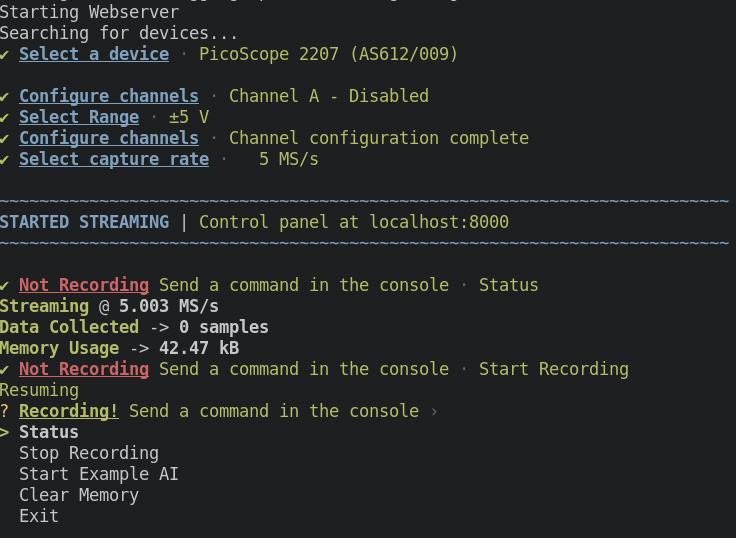Screen dimensions: 736x538
Task: Click the 'STARTED STREAMING' banner text
Action: (x=84, y=222)
